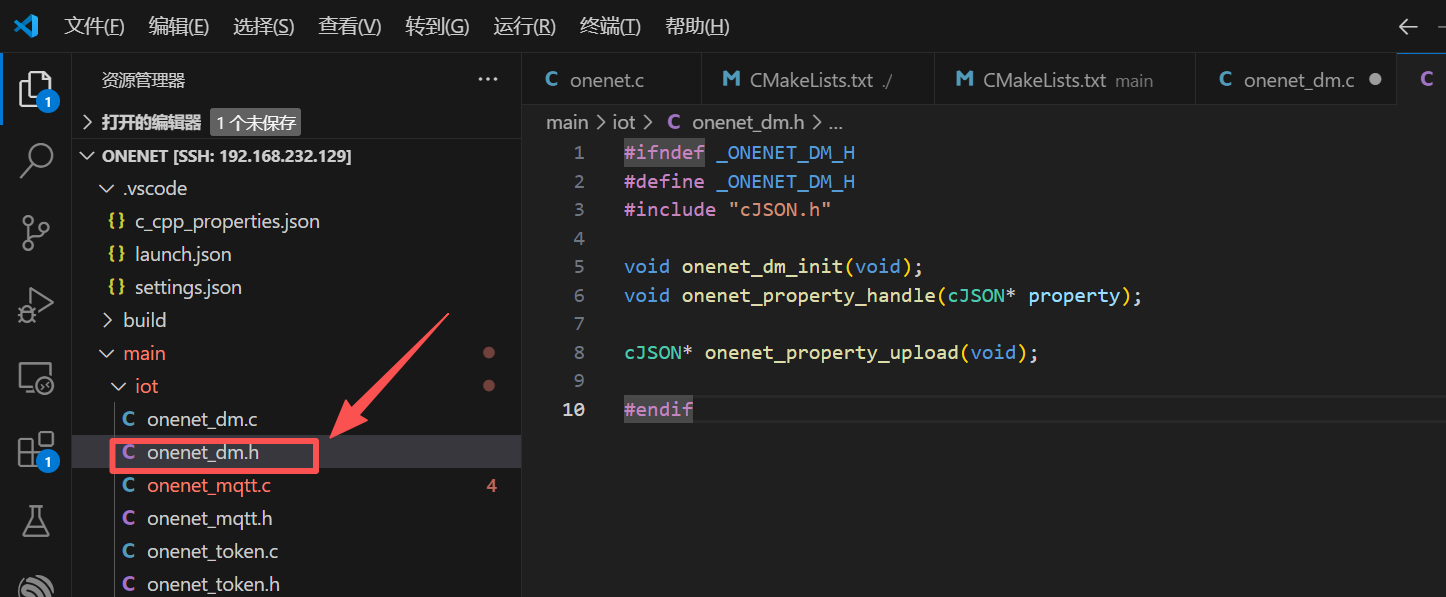Click onenet_property_upload function name in code
Screen dimensions: 1446x597
831,353
